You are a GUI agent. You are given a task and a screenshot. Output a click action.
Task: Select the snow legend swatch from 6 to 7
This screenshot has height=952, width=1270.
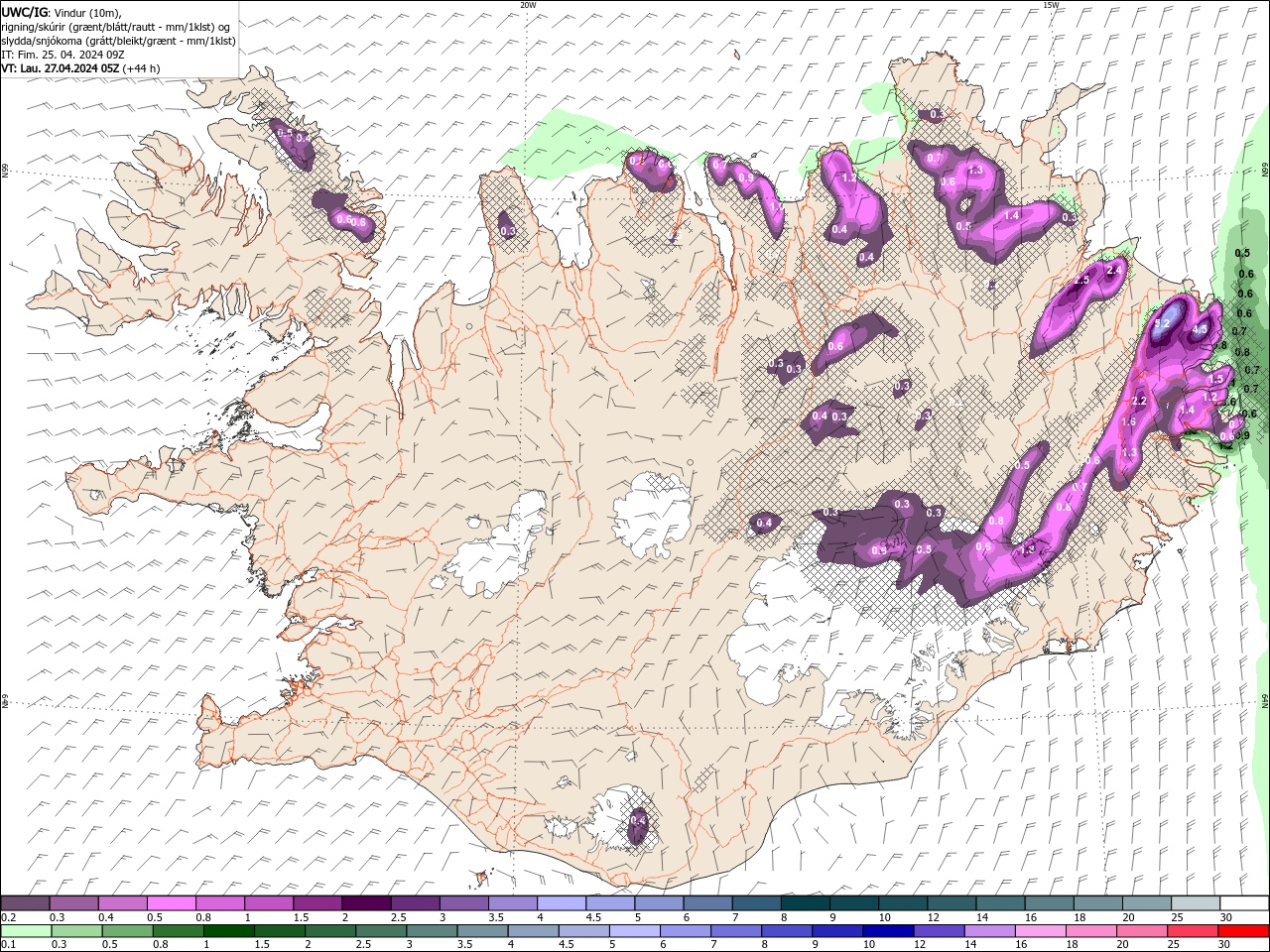pos(707,903)
